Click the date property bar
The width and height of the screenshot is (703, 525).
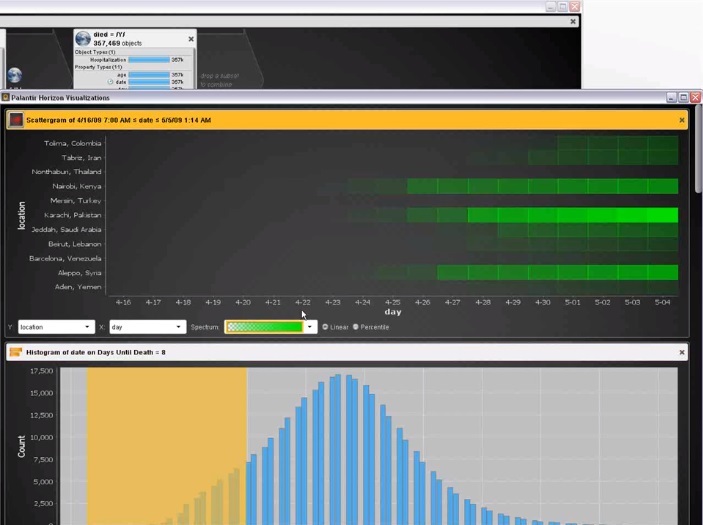click(x=149, y=82)
